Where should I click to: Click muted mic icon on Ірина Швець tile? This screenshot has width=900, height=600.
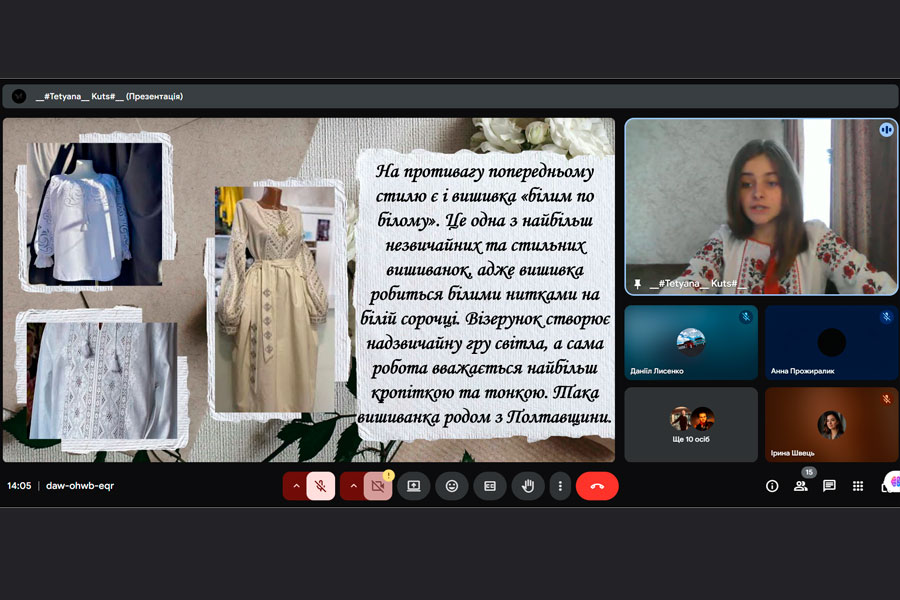(886, 398)
